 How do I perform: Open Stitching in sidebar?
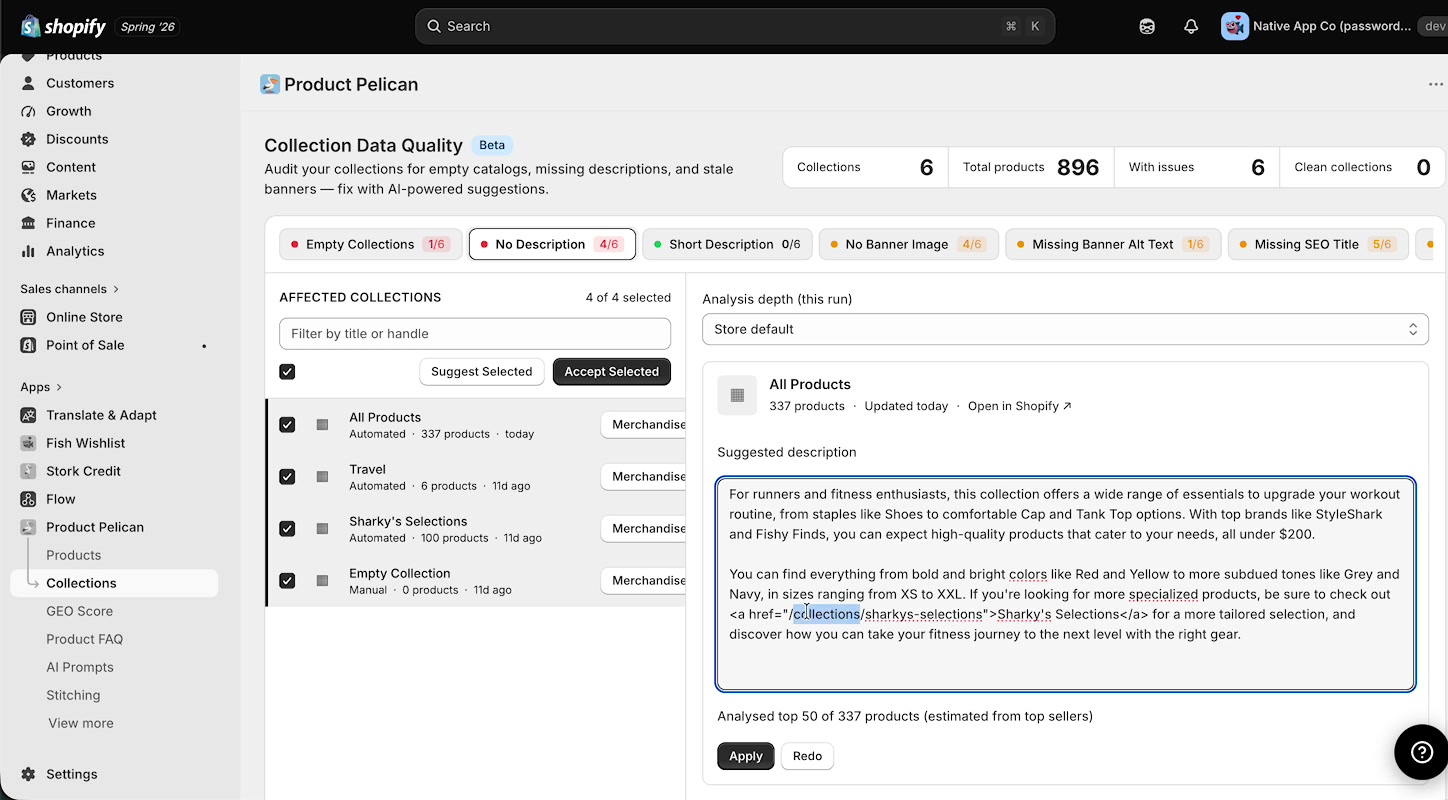(73, 695)
